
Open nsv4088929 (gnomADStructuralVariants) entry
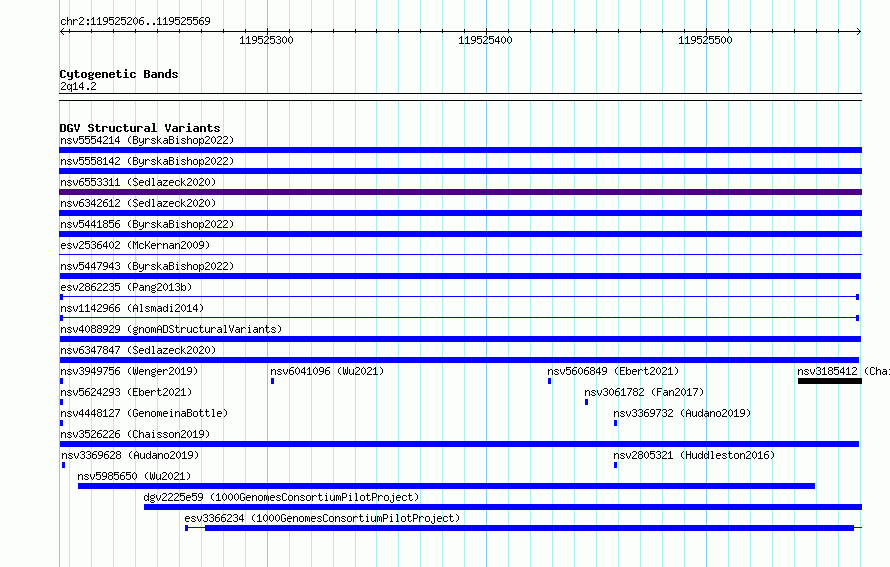[x=171, y=329]
